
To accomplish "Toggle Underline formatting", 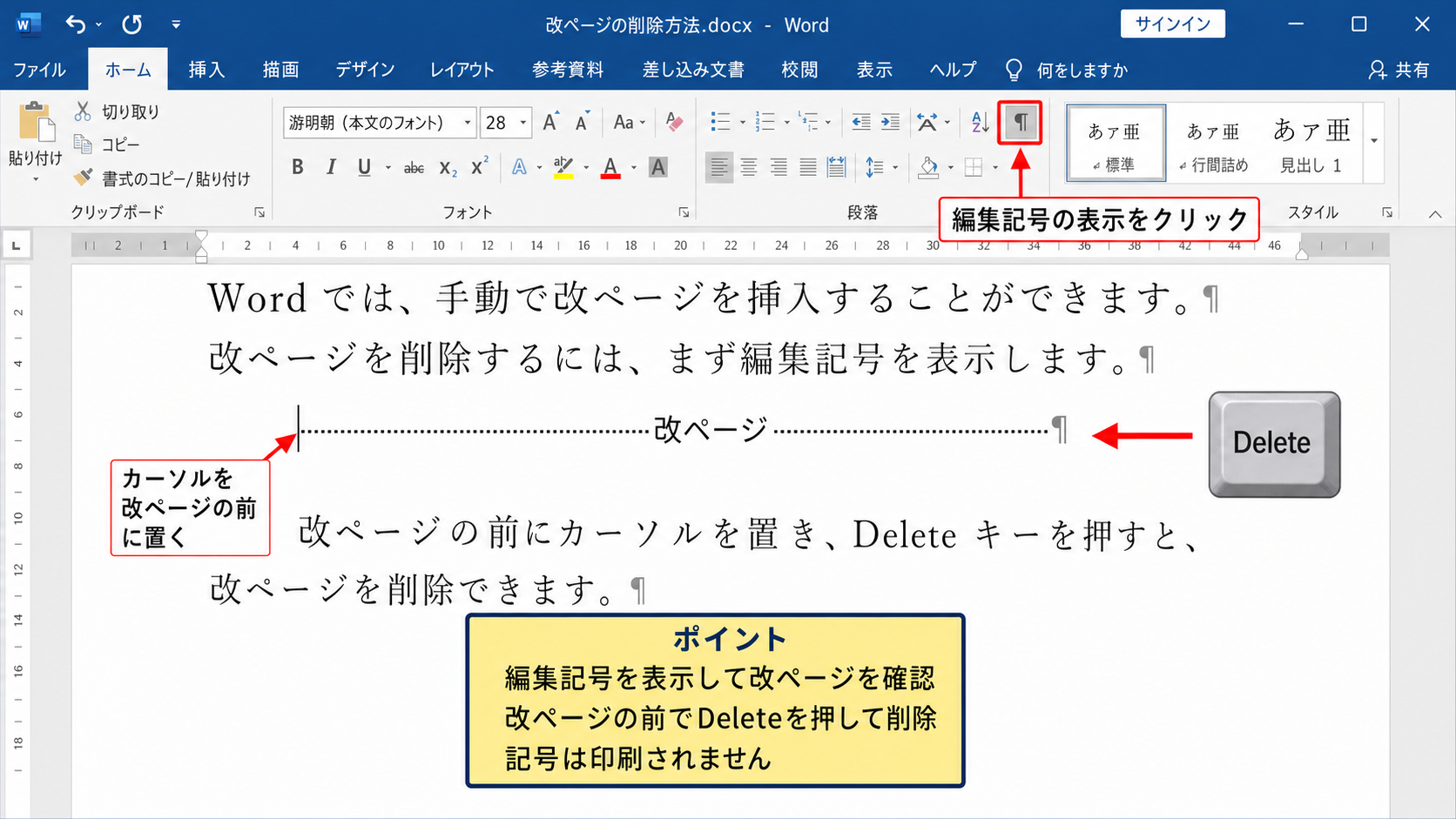I will (364, 167).
